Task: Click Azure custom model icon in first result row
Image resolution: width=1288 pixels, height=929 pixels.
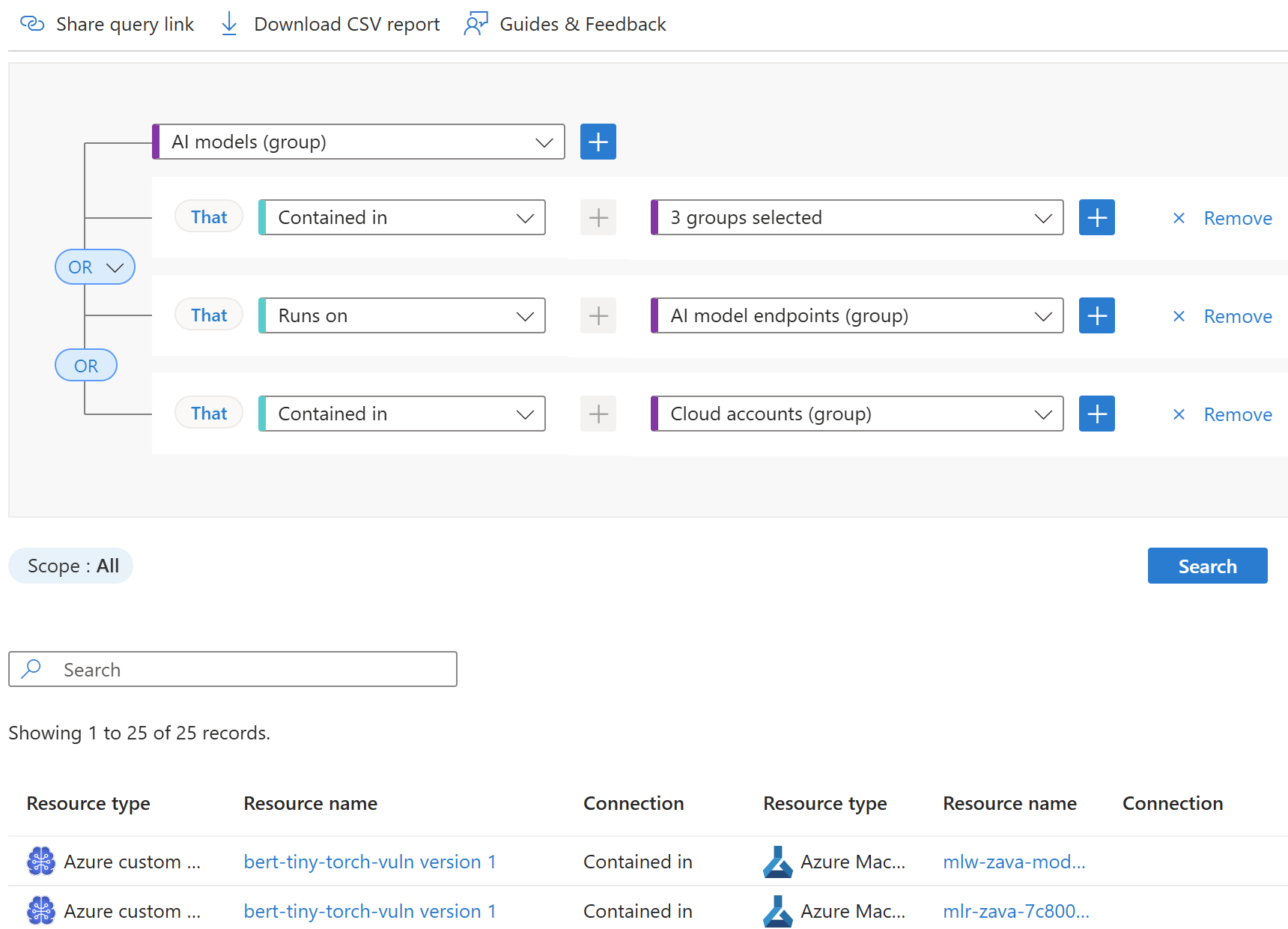Action: 41,862
